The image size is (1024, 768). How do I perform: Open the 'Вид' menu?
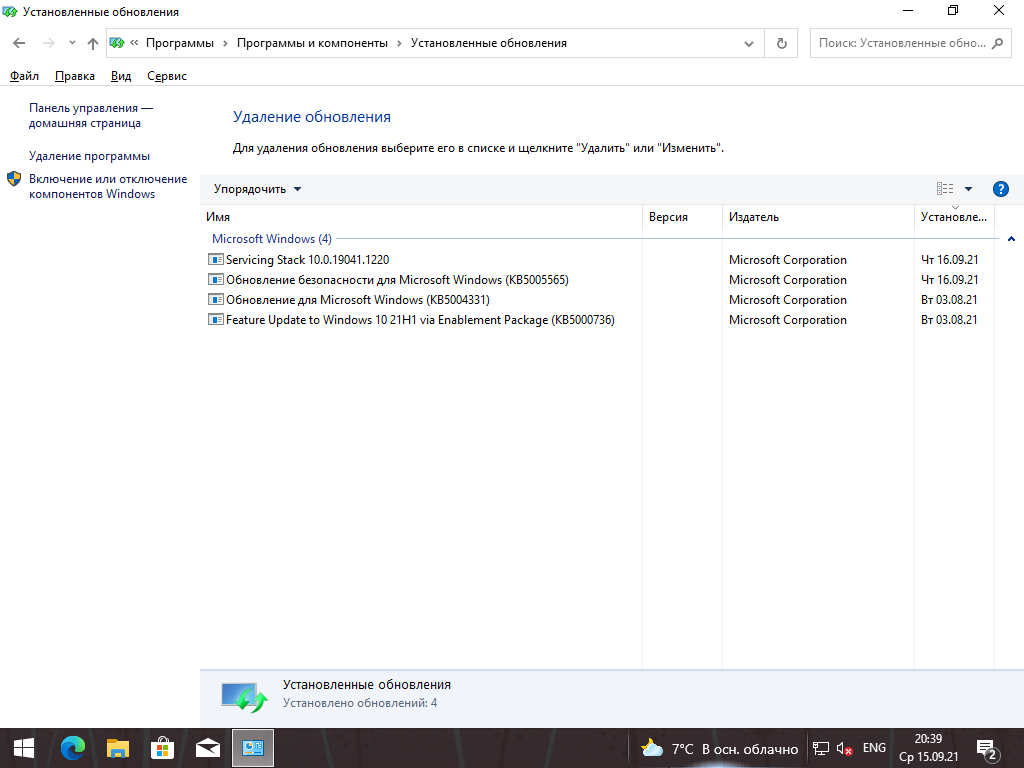pyautogui.click(x=121, y=76)
